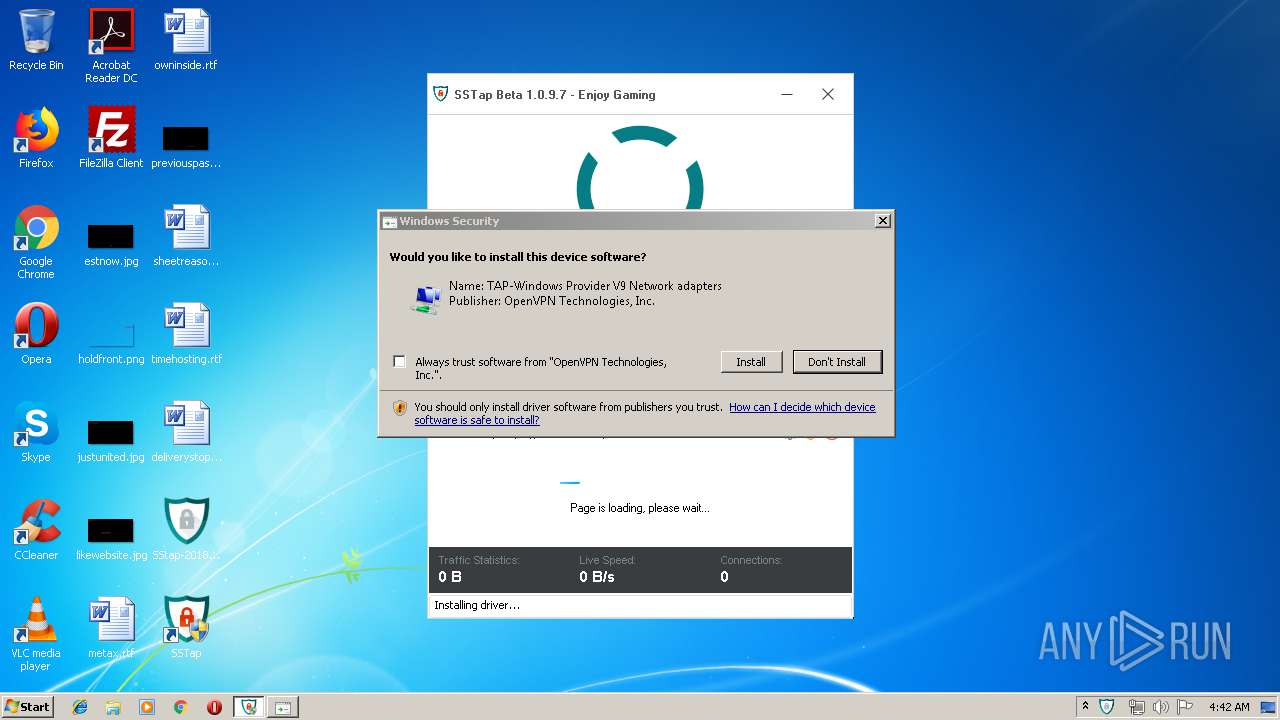The image size is (1280, 720).
Task: Select the sheetreaso... document
Action: coord(186,236)
